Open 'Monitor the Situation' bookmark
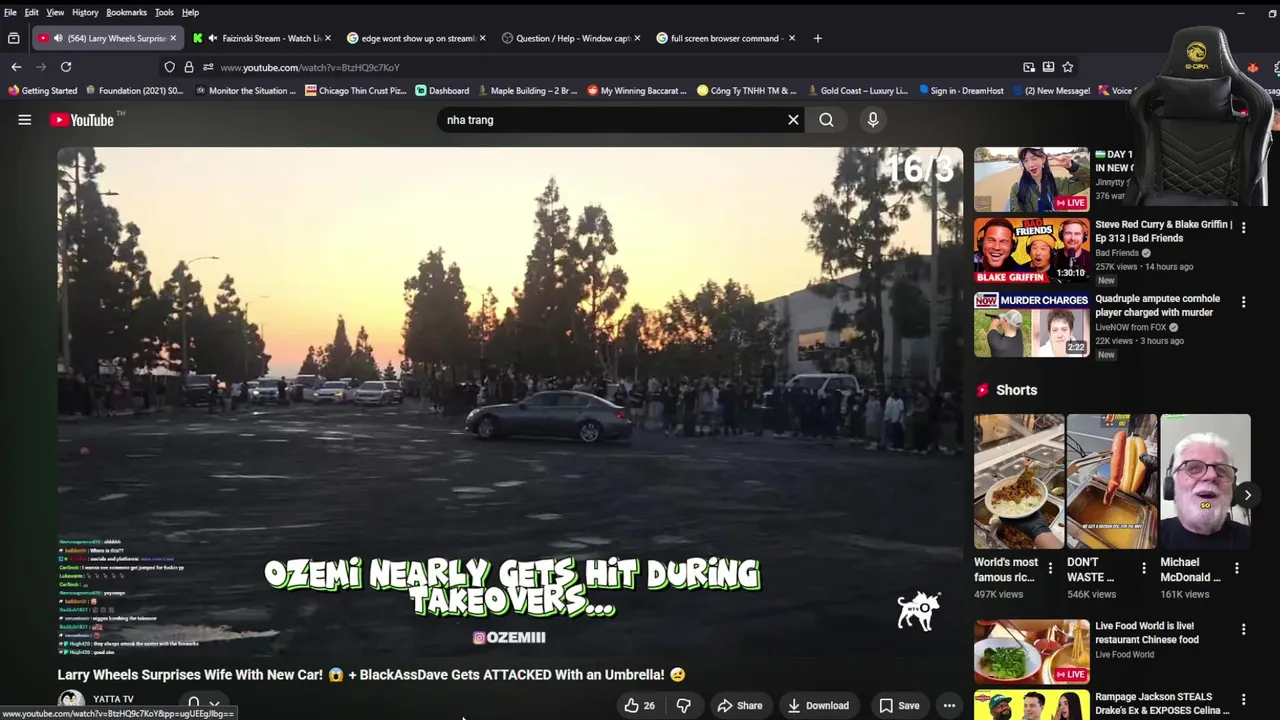 pyautogui.click(x=245, y=91)
